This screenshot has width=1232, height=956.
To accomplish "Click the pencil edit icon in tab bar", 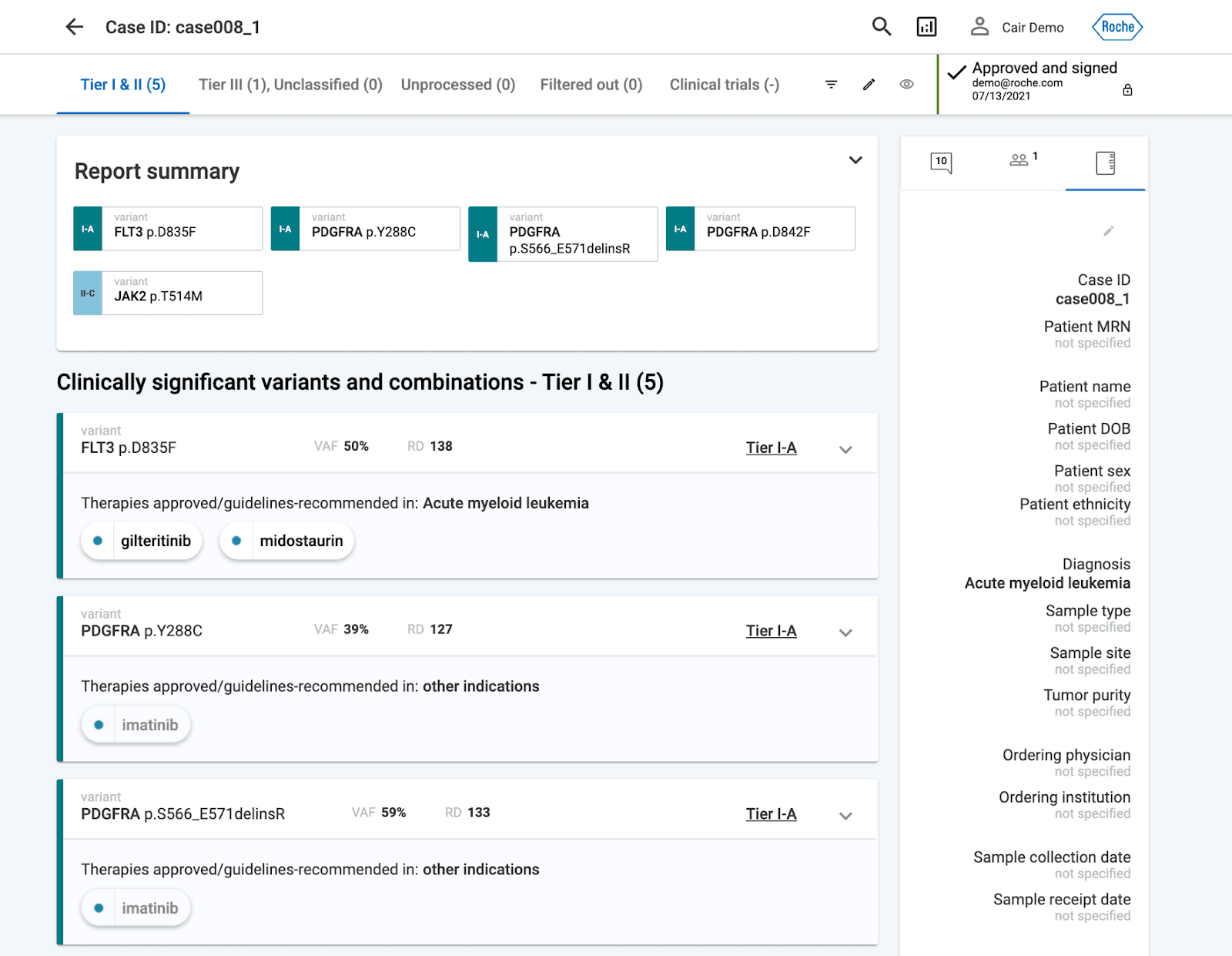I will pyautogui.click(x=869, y=85).
